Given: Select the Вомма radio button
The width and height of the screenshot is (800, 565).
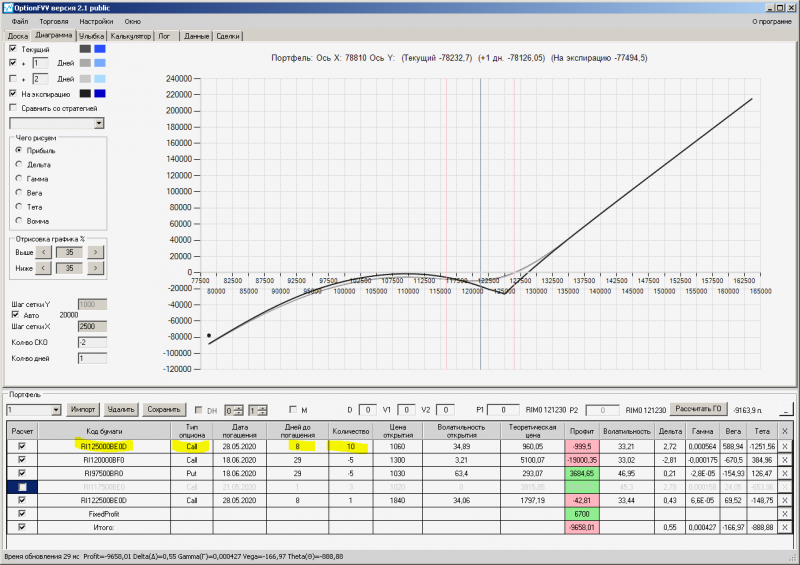Looking at the screenshot, I should 19,221.
